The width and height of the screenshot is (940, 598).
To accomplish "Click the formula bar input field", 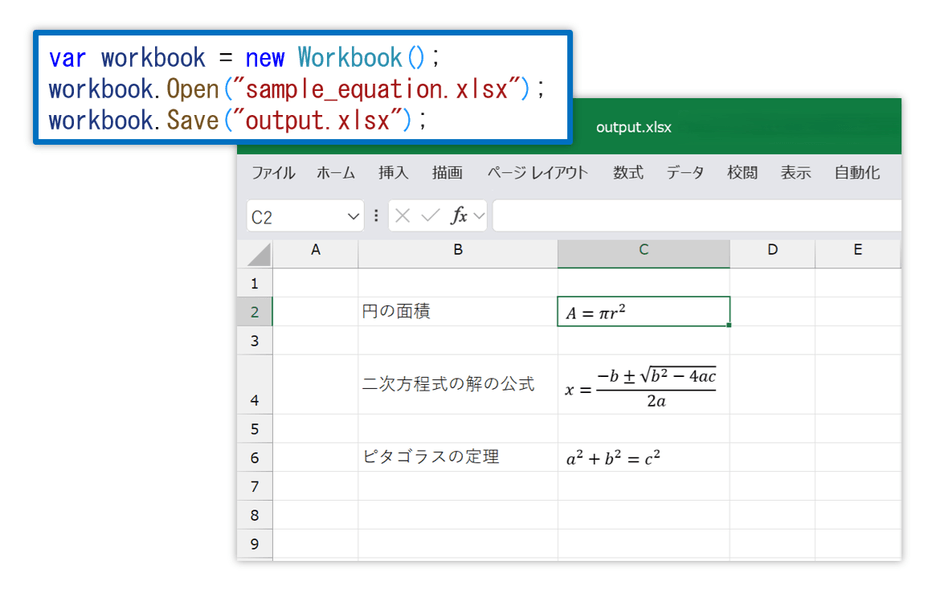I will (x=697, y=216).
